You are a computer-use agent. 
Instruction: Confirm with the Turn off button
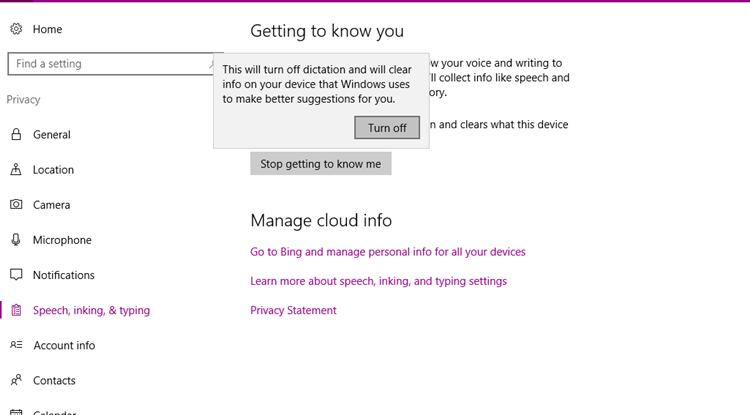click(x=387, y=128)
